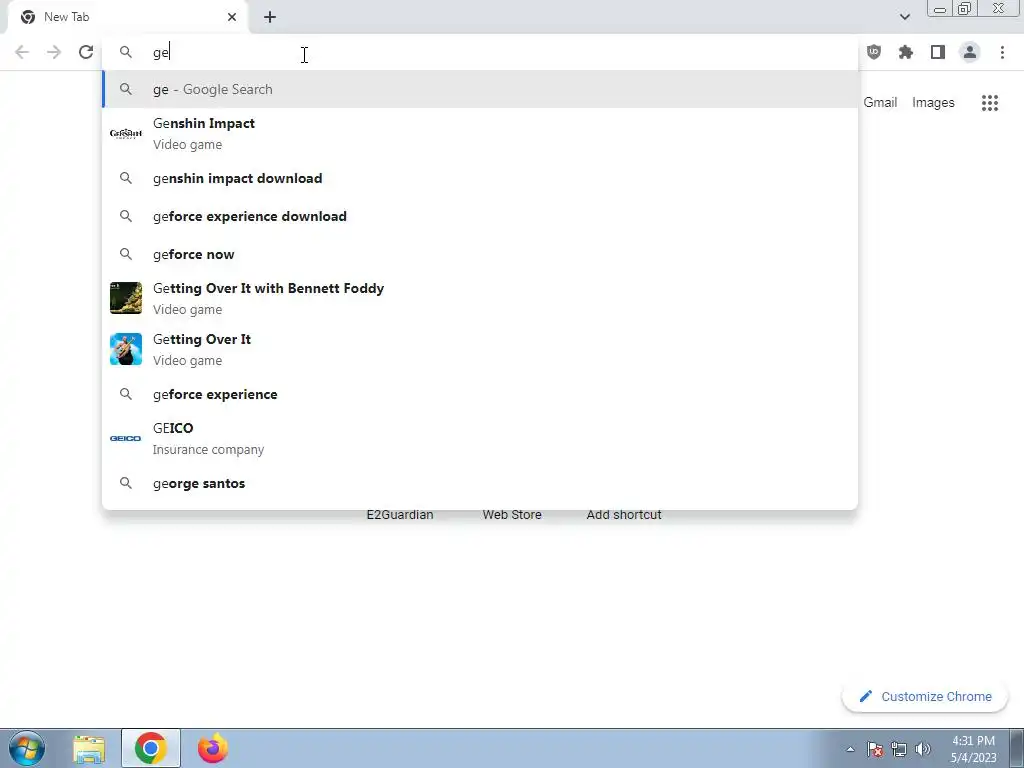Toggle the Chrome side panel

tap(938, 52)
